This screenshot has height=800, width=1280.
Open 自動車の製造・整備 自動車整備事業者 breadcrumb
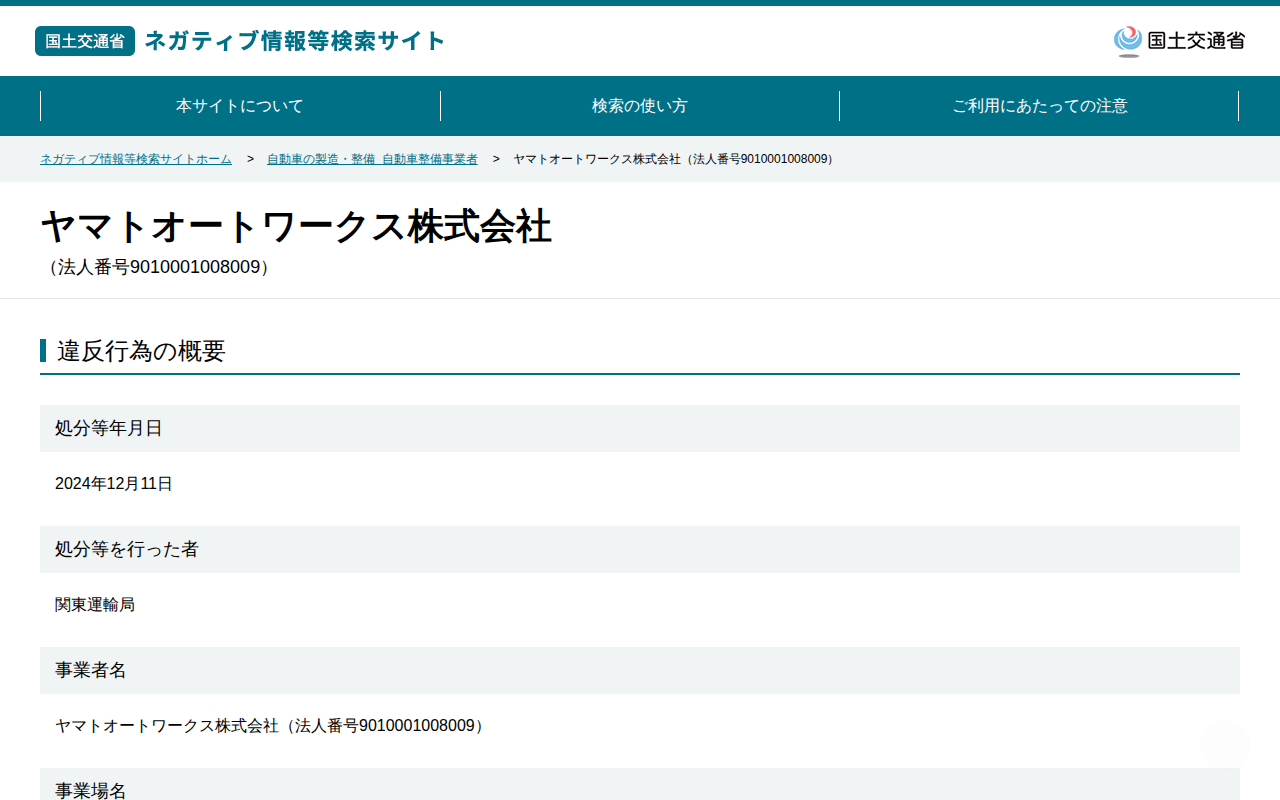[x=372, y=159]
